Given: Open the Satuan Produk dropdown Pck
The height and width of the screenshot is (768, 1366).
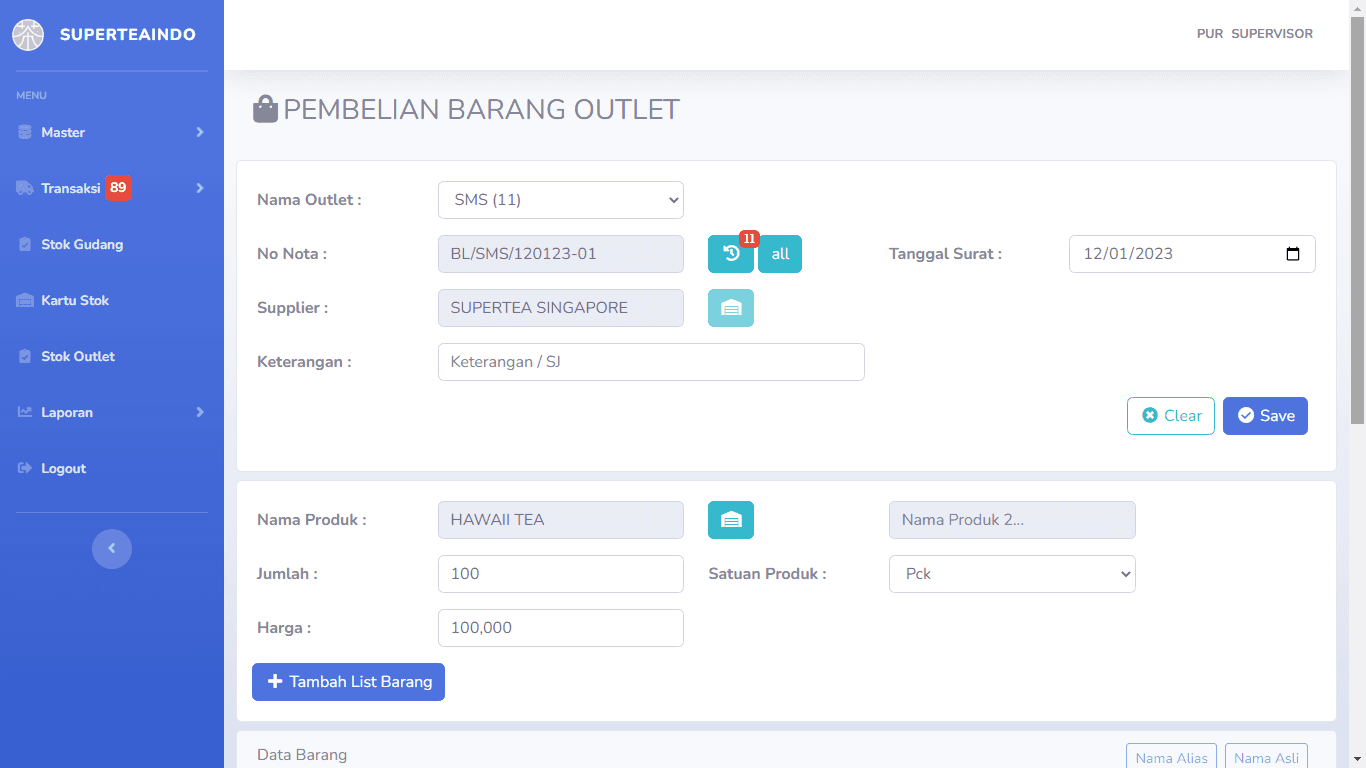Looking at the screenshot, I should 1012,574.
